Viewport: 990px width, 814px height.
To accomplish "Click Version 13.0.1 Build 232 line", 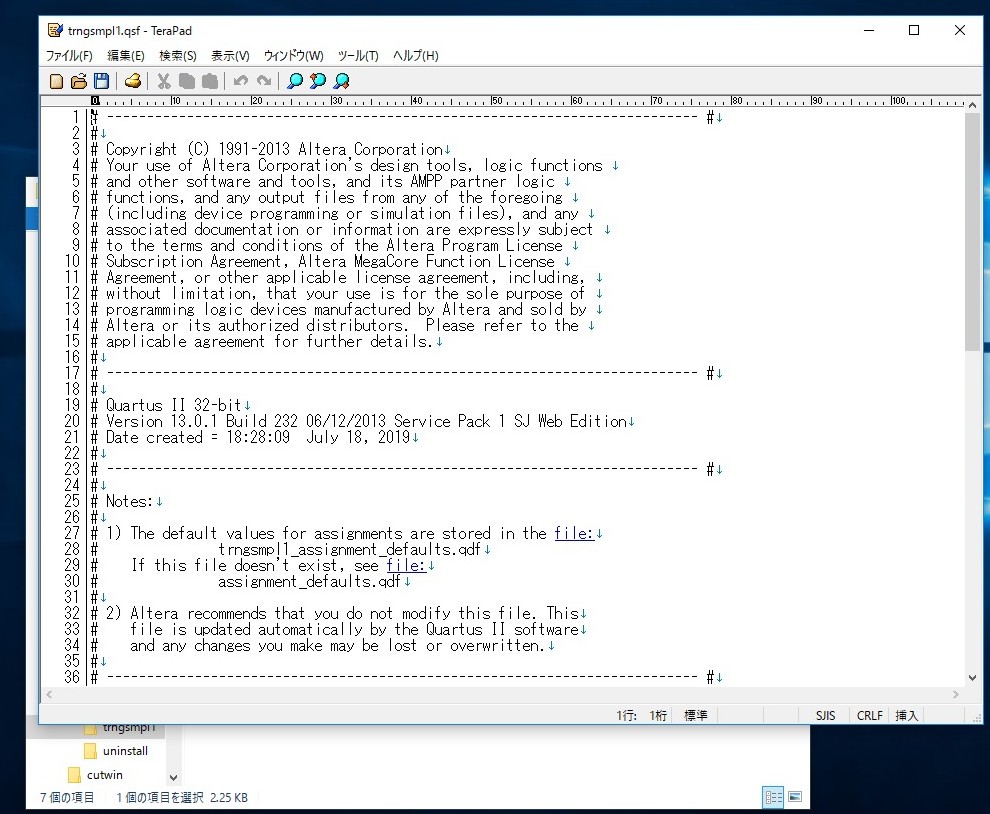I will pyautogui.click(x=366, y=421).
